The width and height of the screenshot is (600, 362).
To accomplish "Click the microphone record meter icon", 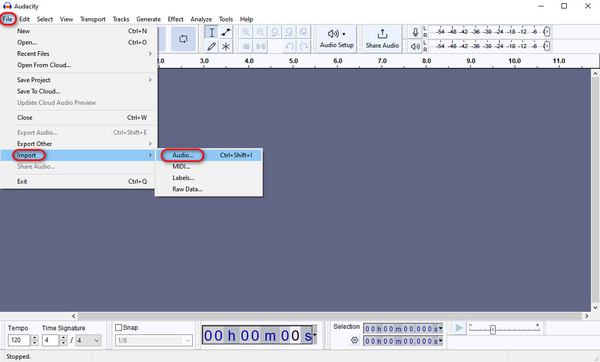I will pos(415,32).
